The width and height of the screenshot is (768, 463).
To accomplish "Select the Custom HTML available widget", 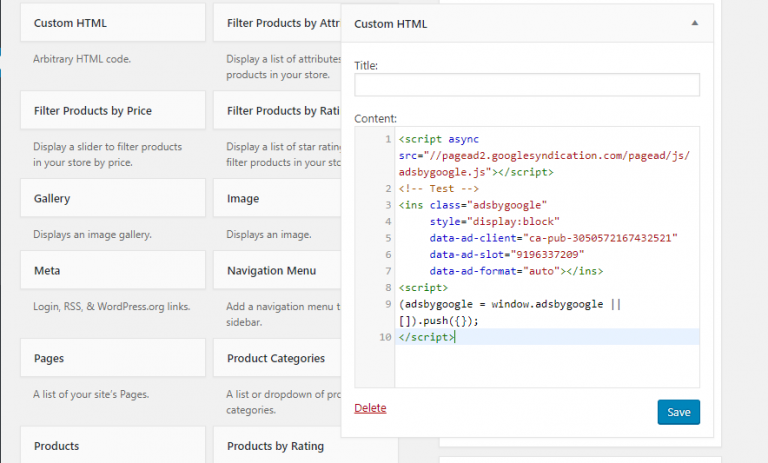I will [x=70, y=23].
